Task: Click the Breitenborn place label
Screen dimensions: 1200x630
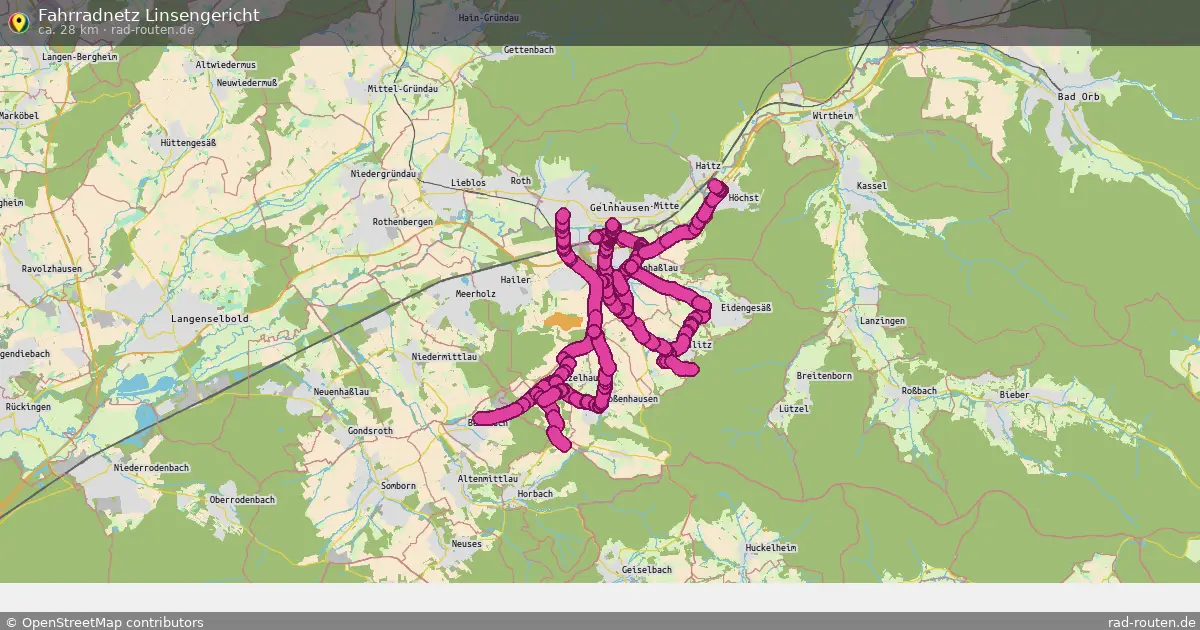Action: [824, 375]
